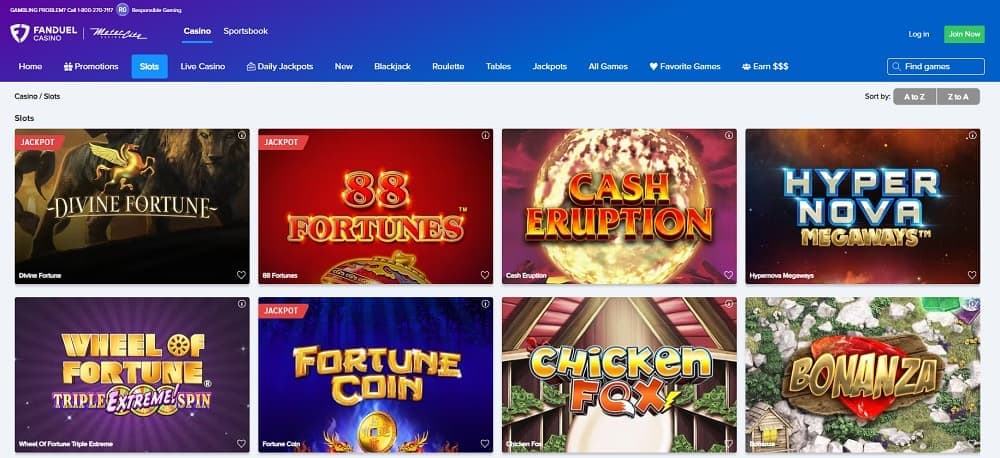This screenshot has height=458, width=1000.
Task: Click the FanDuel Casino shield logo
Action: pos(20,33)
